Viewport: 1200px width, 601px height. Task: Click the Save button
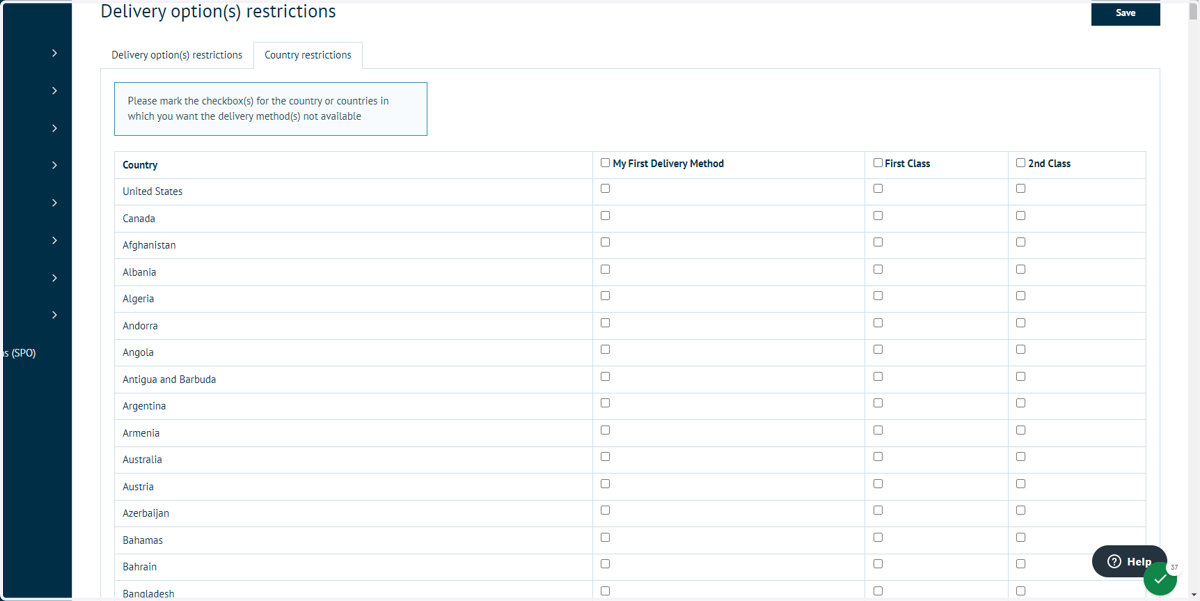1125,13
